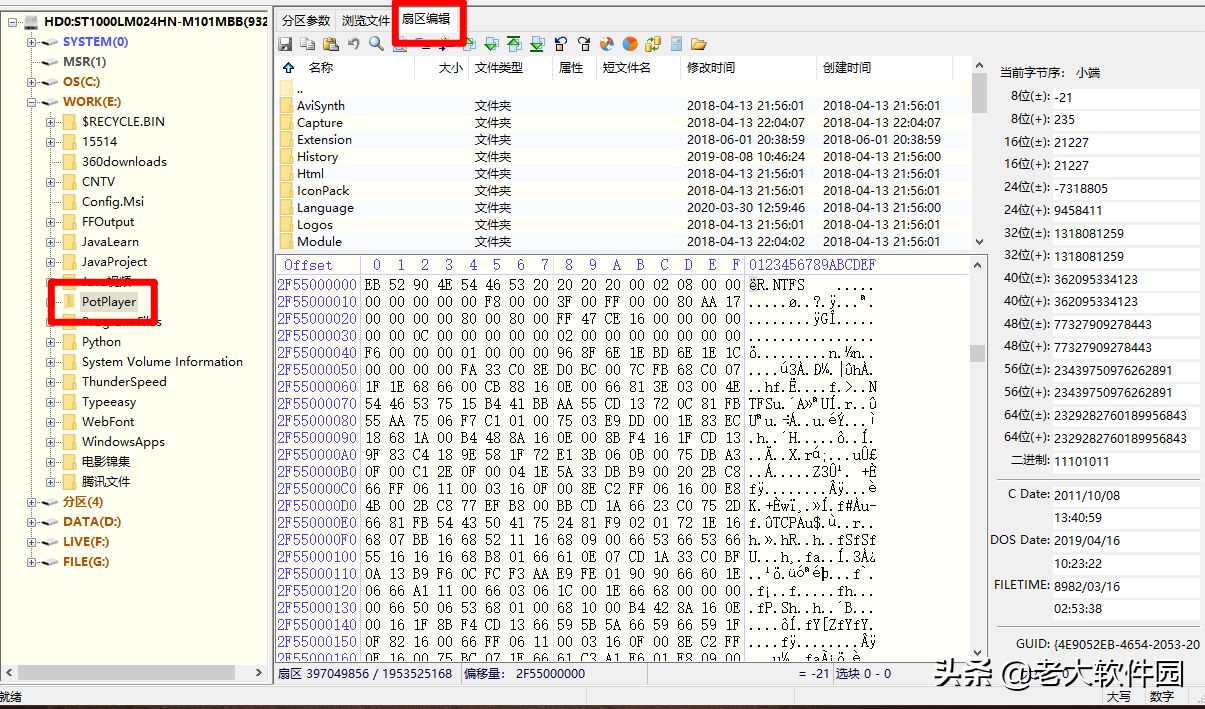The image size is (1205, 709).
Task: Click the orange pie icon with white arrows
Action: pyautogui.click(x=607, y=44)
